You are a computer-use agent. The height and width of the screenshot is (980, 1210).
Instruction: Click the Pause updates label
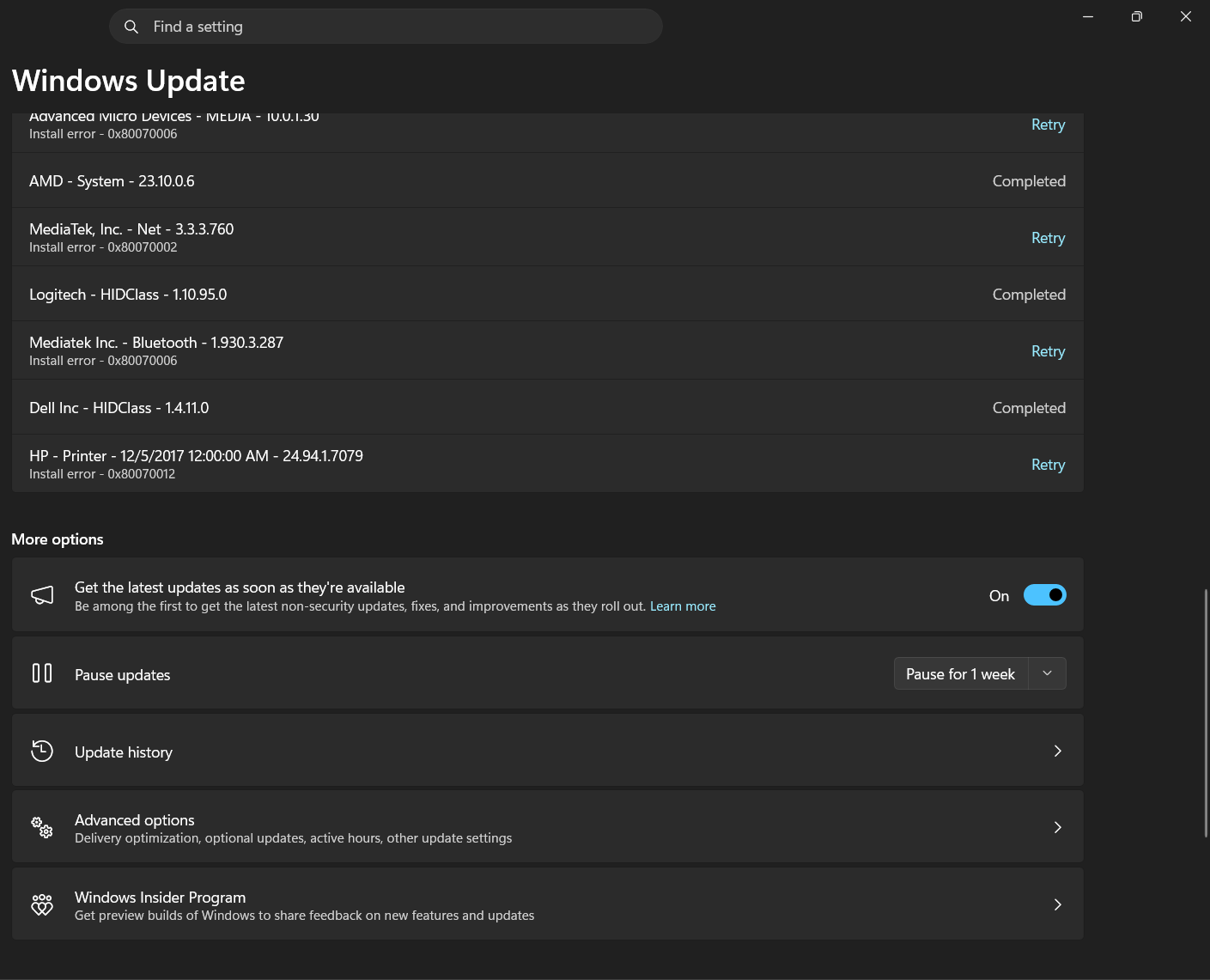click(x=123, y=675)
